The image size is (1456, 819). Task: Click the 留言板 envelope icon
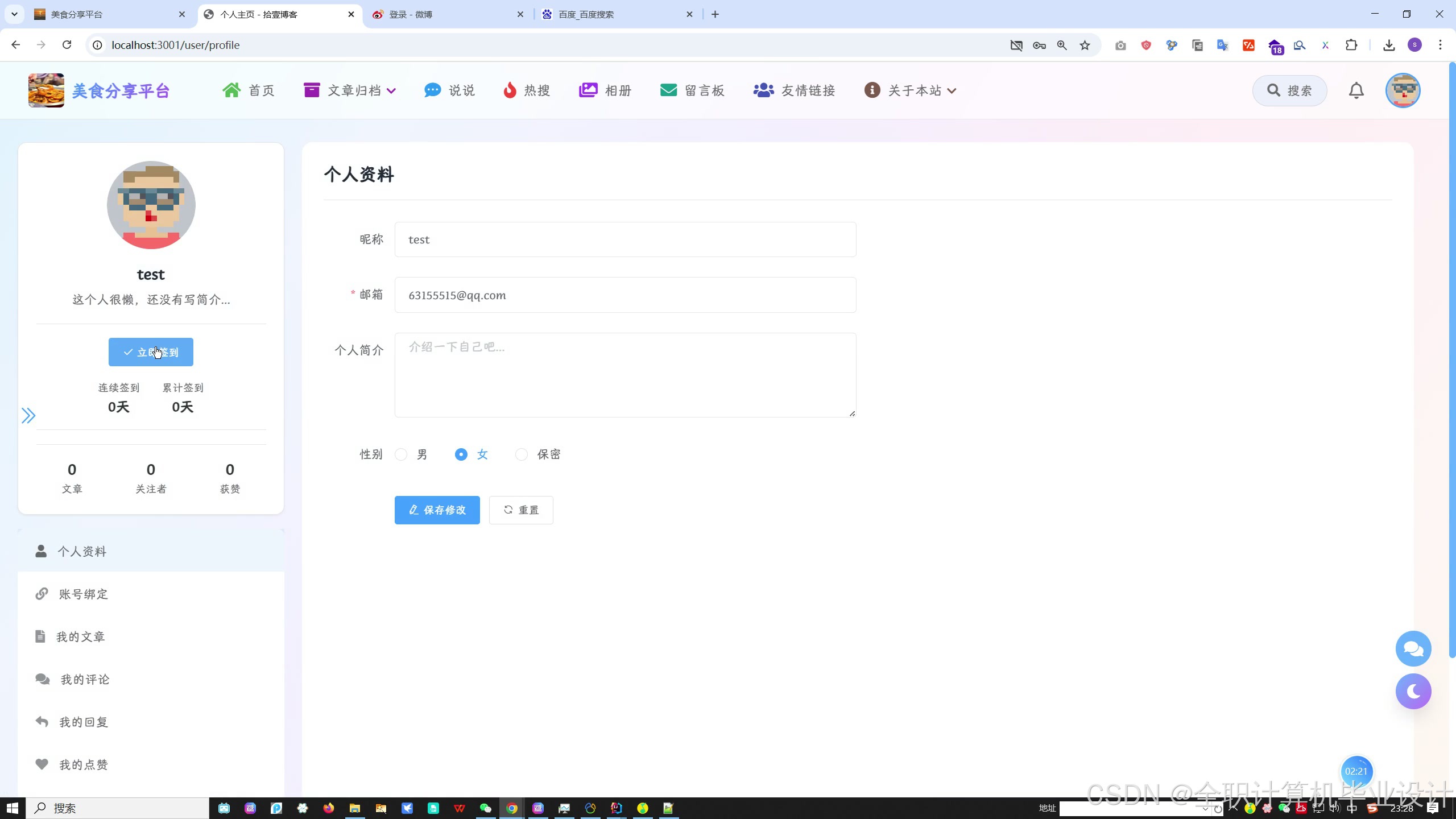pos(668,90)
